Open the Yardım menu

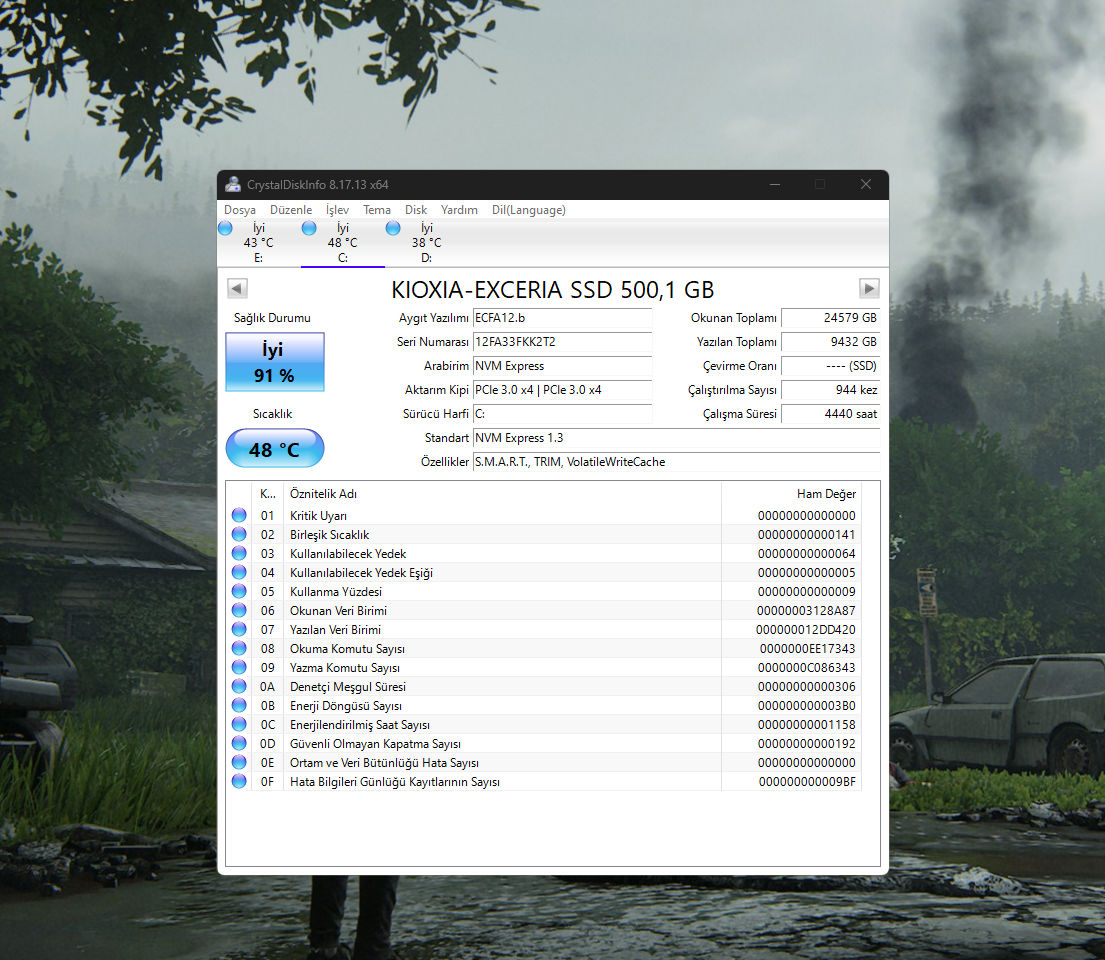coord(459,210)
